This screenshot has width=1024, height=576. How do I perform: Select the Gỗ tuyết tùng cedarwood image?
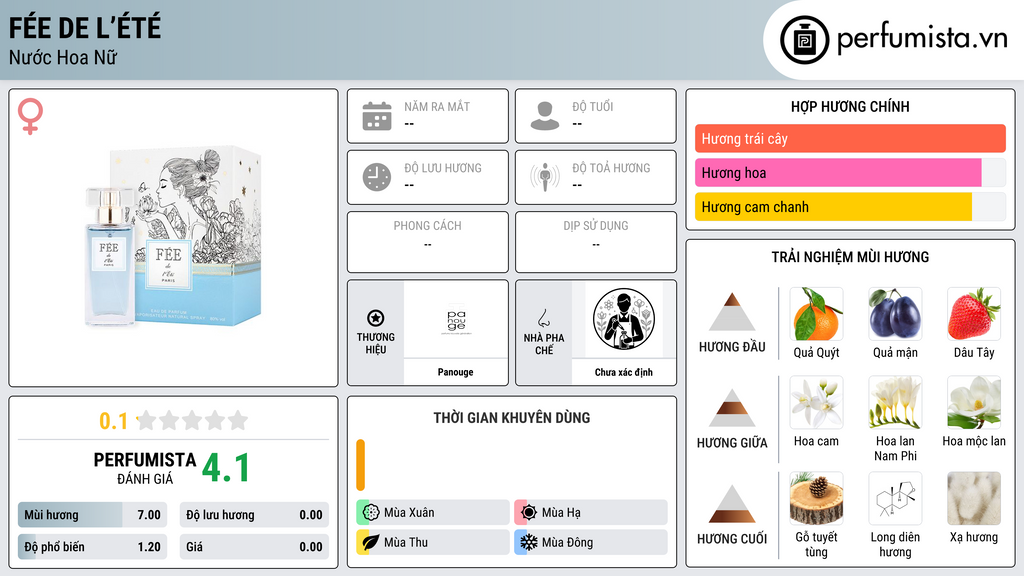(x=816, y=498)
